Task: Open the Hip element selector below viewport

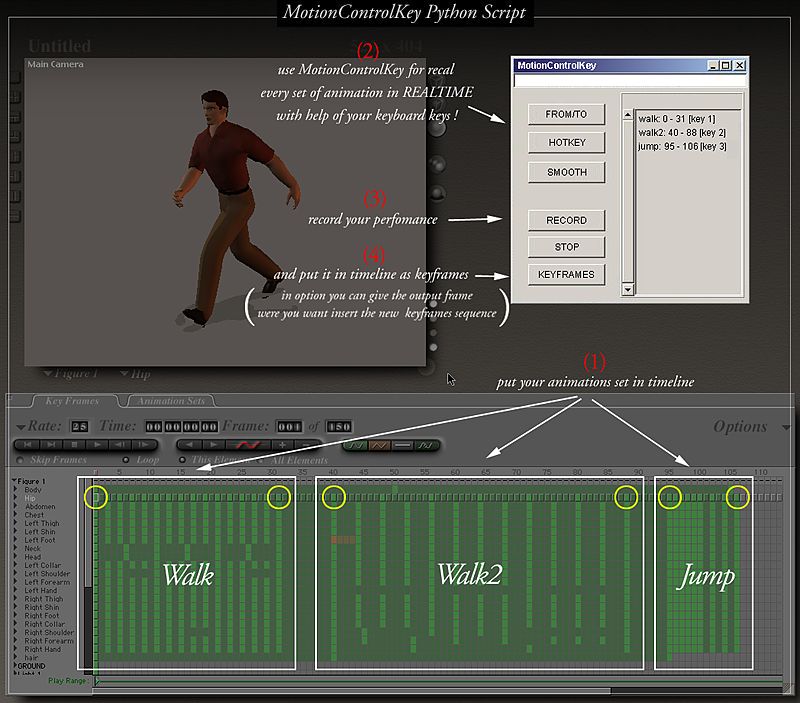Action: click(x=135, y=374)
